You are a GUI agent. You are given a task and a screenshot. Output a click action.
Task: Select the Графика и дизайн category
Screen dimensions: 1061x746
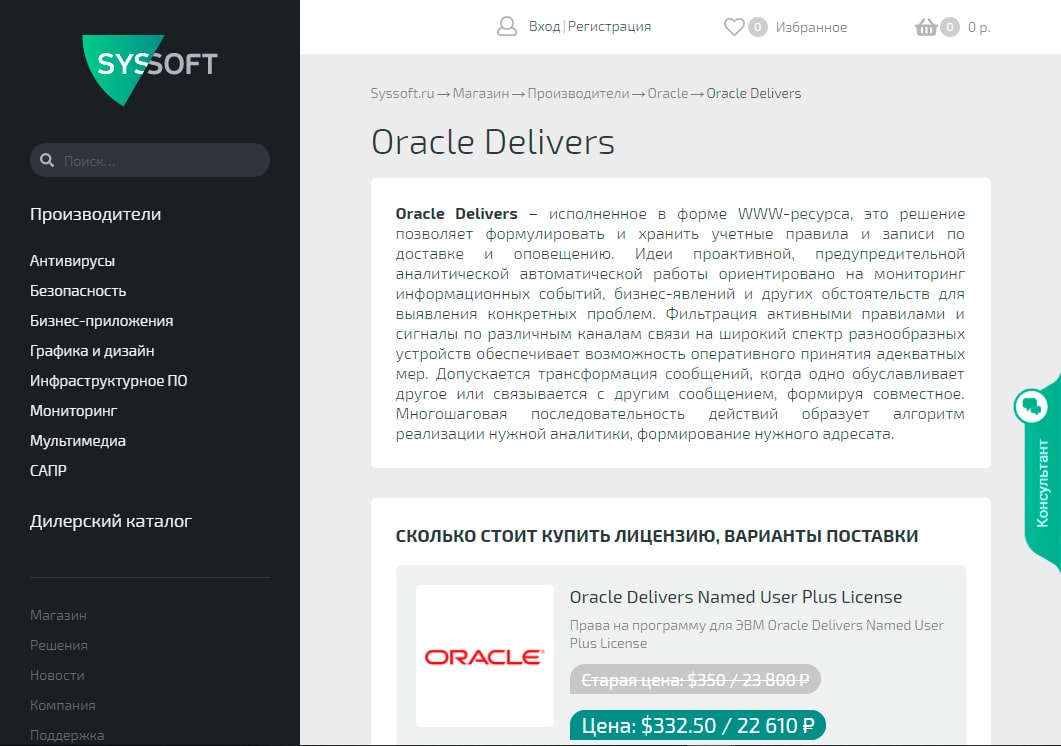(92, 351)
